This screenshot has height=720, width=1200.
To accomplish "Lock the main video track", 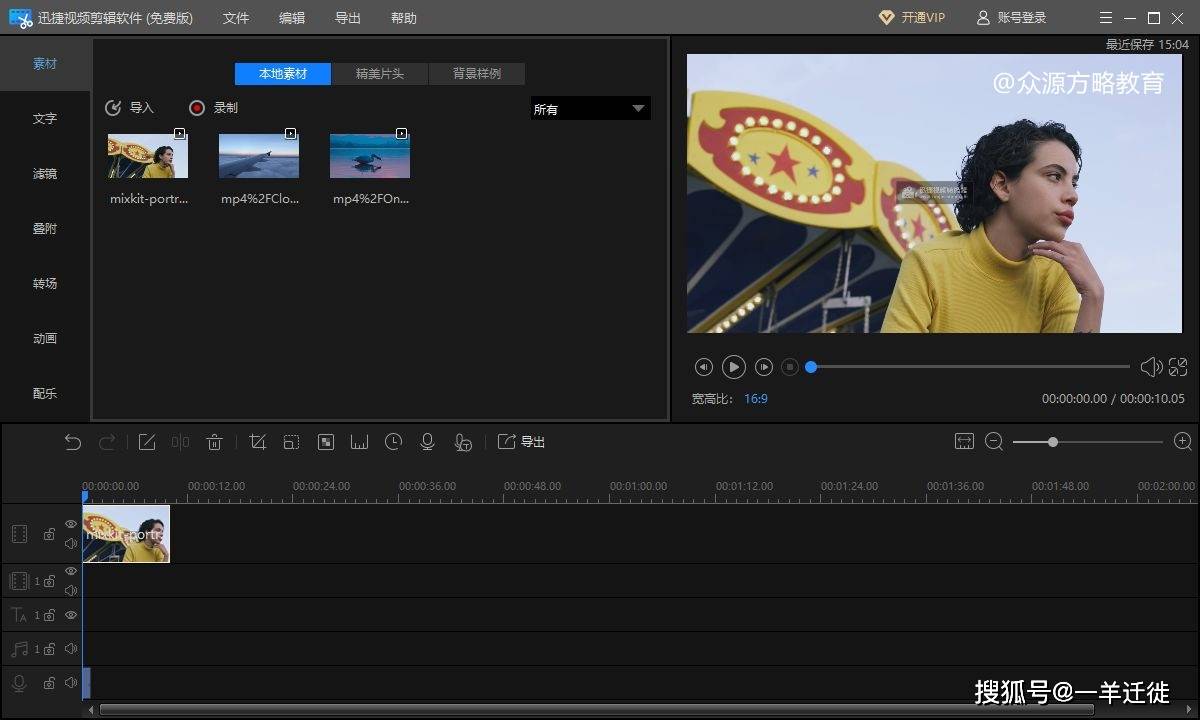I will [x=49, y=535].
